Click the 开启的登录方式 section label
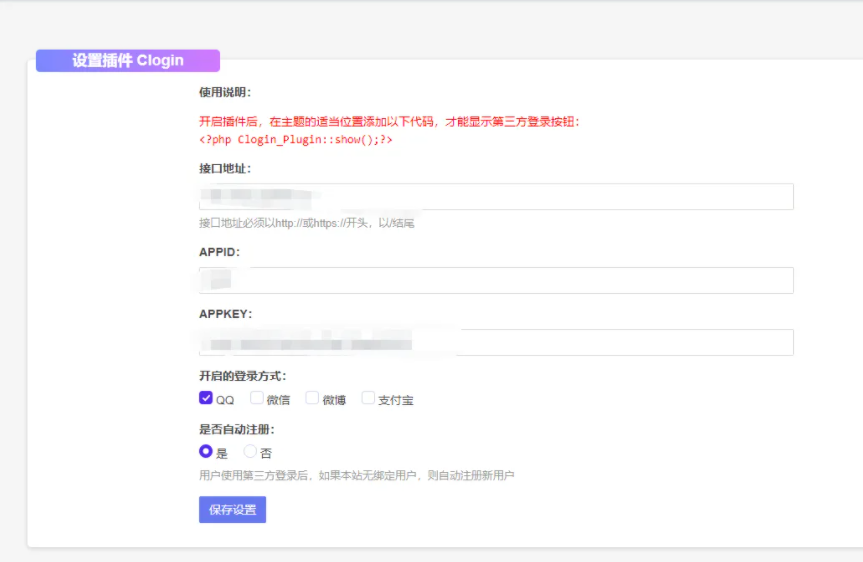This screenshot has width=863, height=562. tap(242, 376)
